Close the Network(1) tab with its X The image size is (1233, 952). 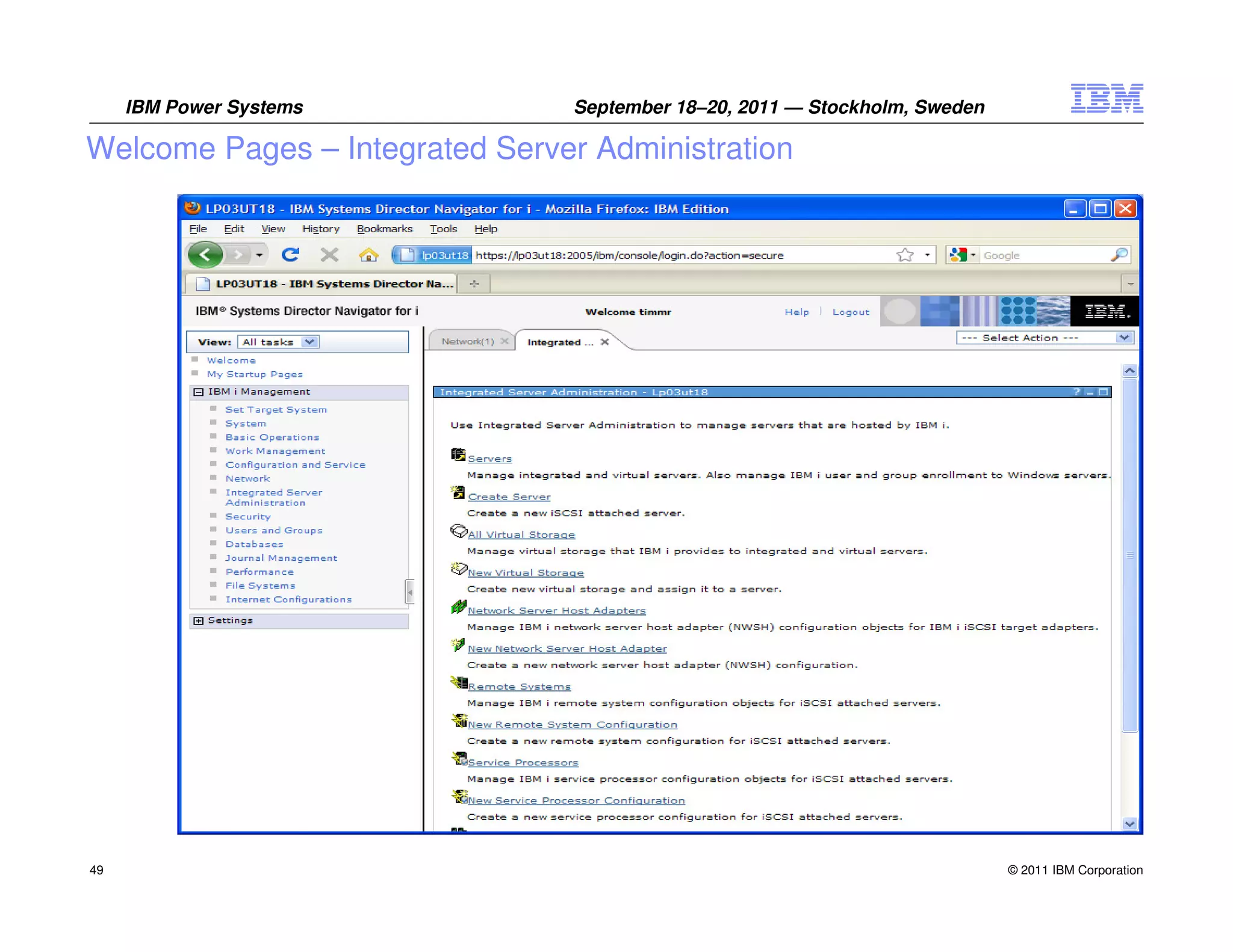tap(505, 341)
